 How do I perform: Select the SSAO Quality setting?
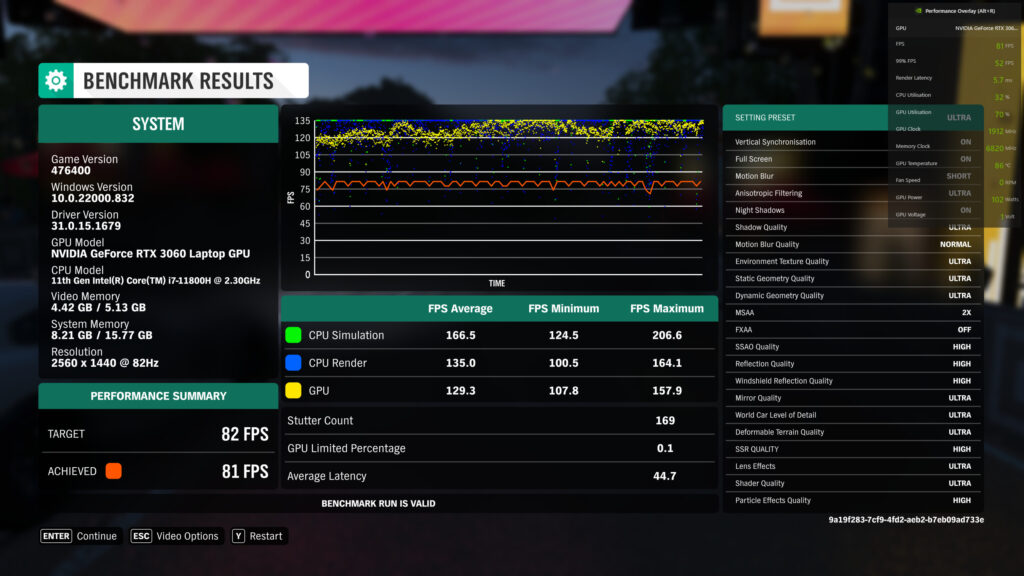tap(853, 347)
